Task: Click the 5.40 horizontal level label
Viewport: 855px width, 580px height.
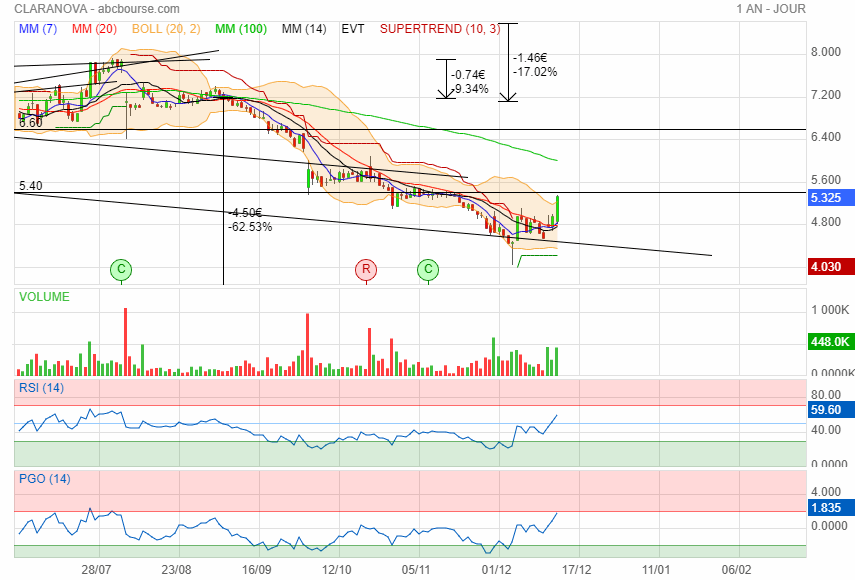Action: [x=31, y=186]
